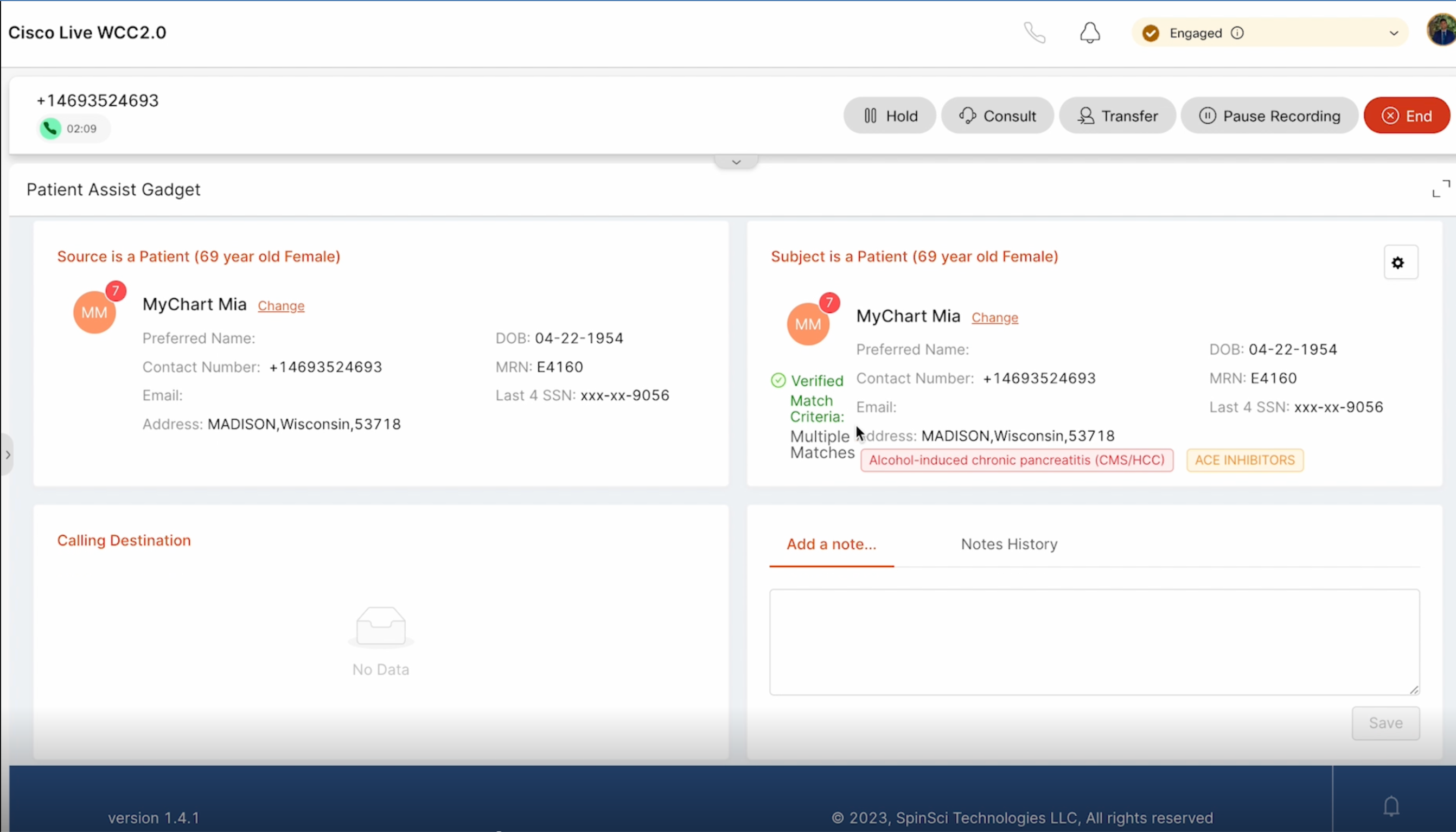Viewport: 1456px width, 832px height.
Task: Maximize the Patient Assist Gadget
Action: [1441, 189]
